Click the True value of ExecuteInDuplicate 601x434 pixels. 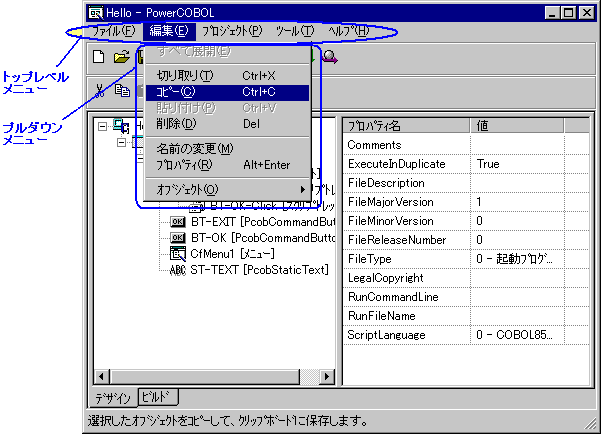[x=488, y=164]
